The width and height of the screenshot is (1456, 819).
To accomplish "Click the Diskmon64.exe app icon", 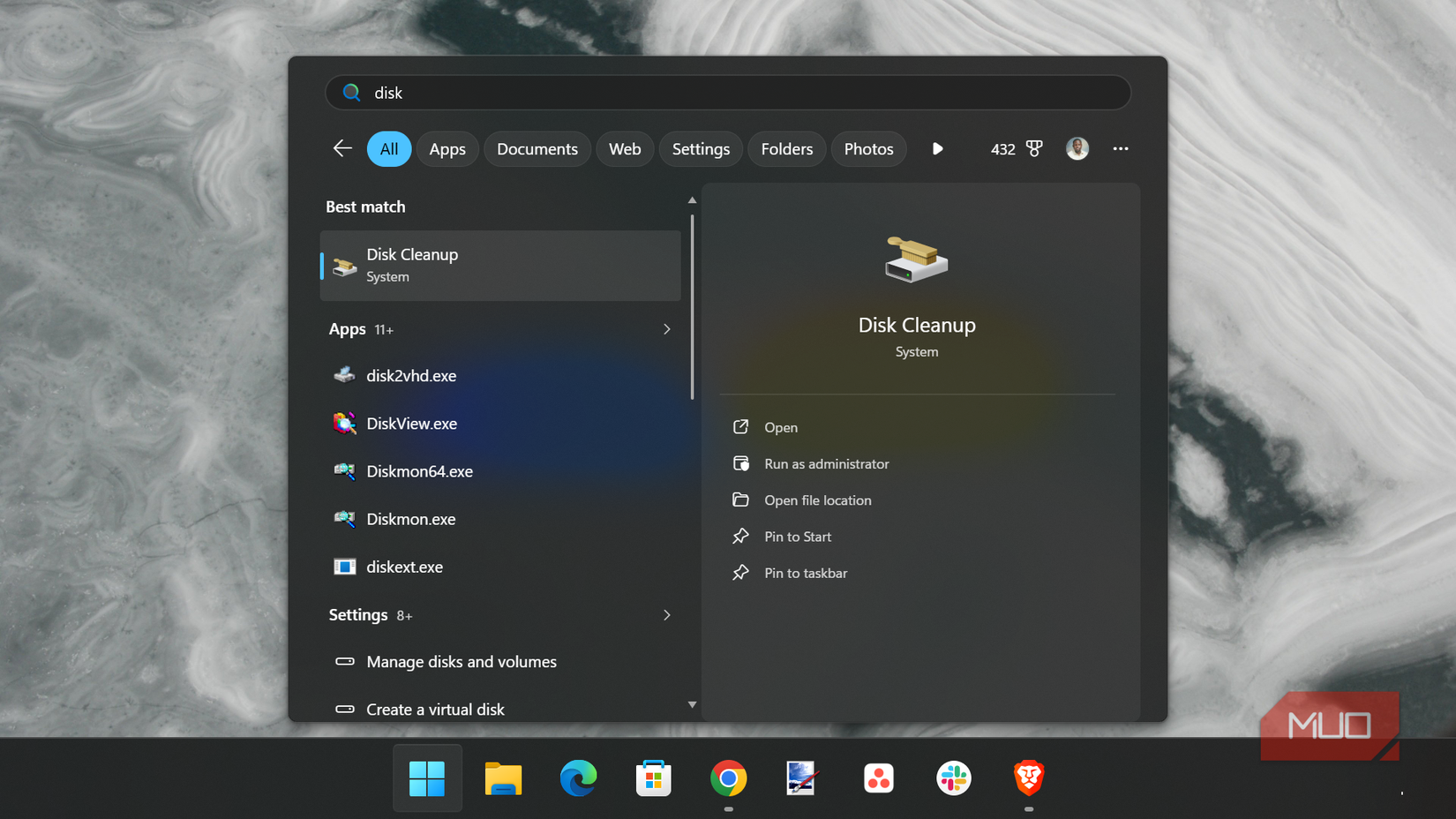I will tap(344, 471).
